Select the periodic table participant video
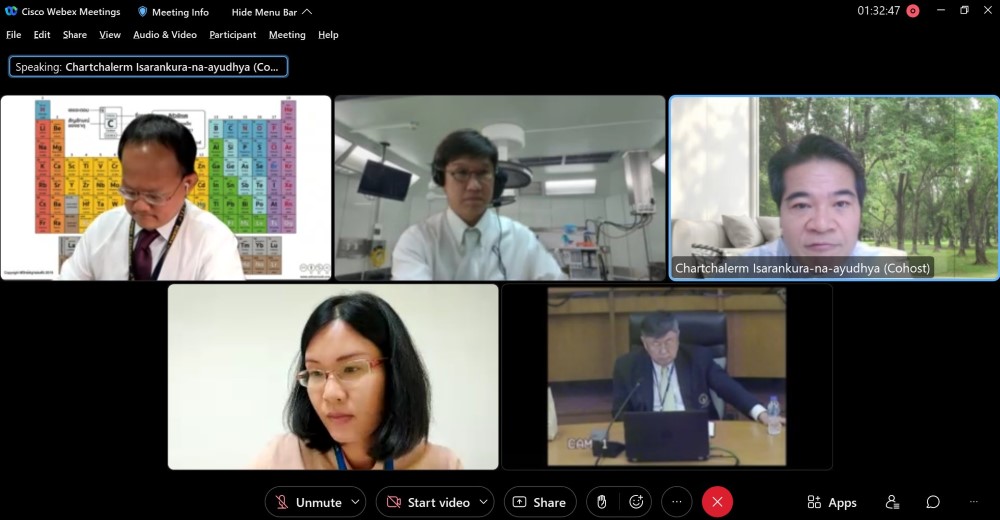This screenshot has width=1000, height=520. pyautogui.click(x=166, y=188)
